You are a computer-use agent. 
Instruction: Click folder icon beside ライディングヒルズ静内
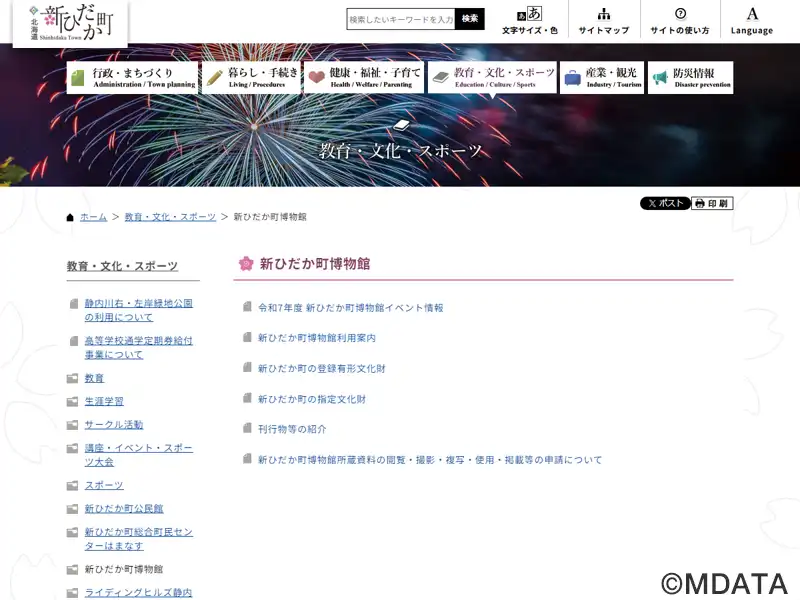pos(72,592)
